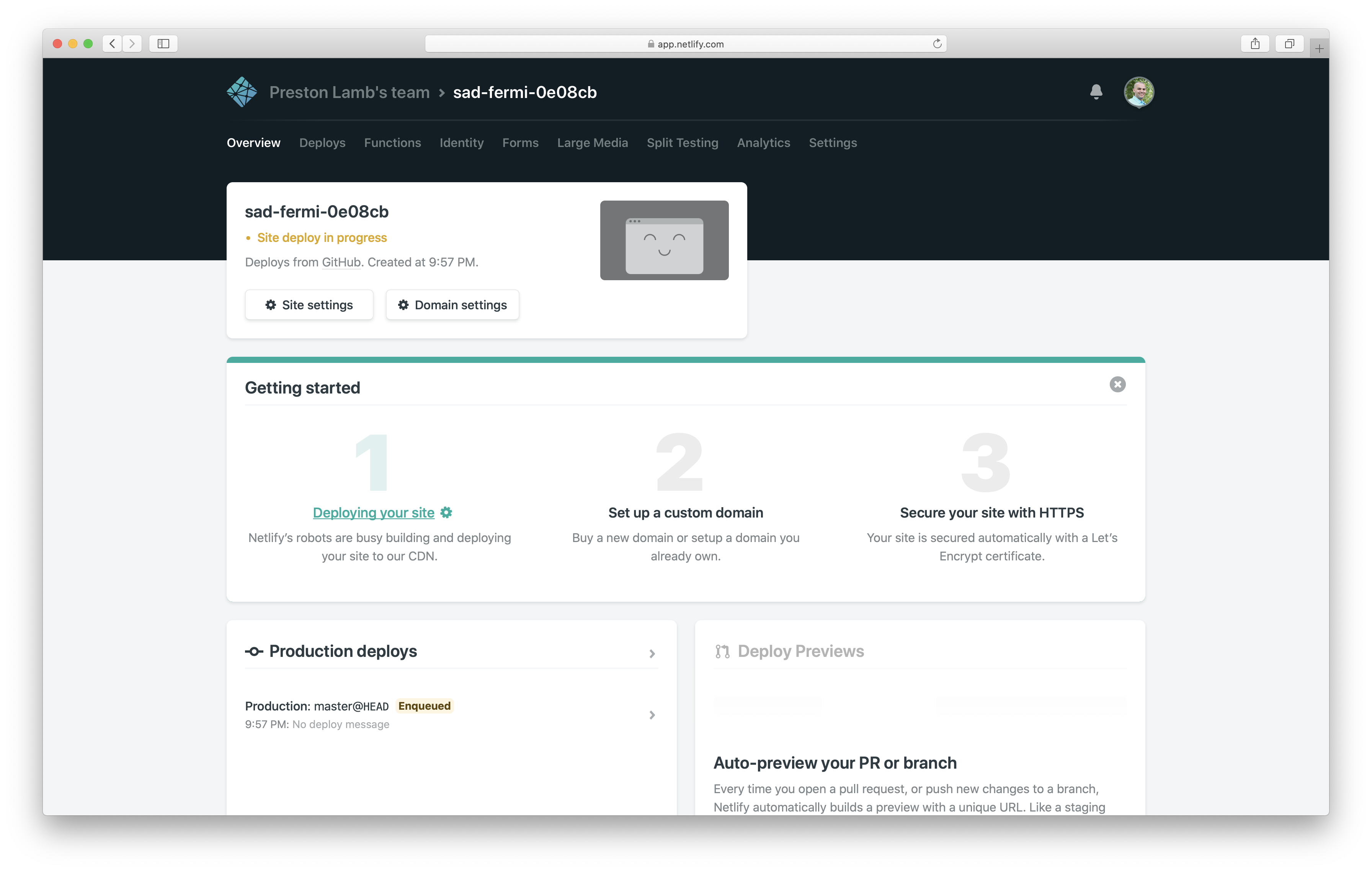Go back with browser back arrow
The image size is (1372, 872).
pyautogui.click(x=112, y=44)
